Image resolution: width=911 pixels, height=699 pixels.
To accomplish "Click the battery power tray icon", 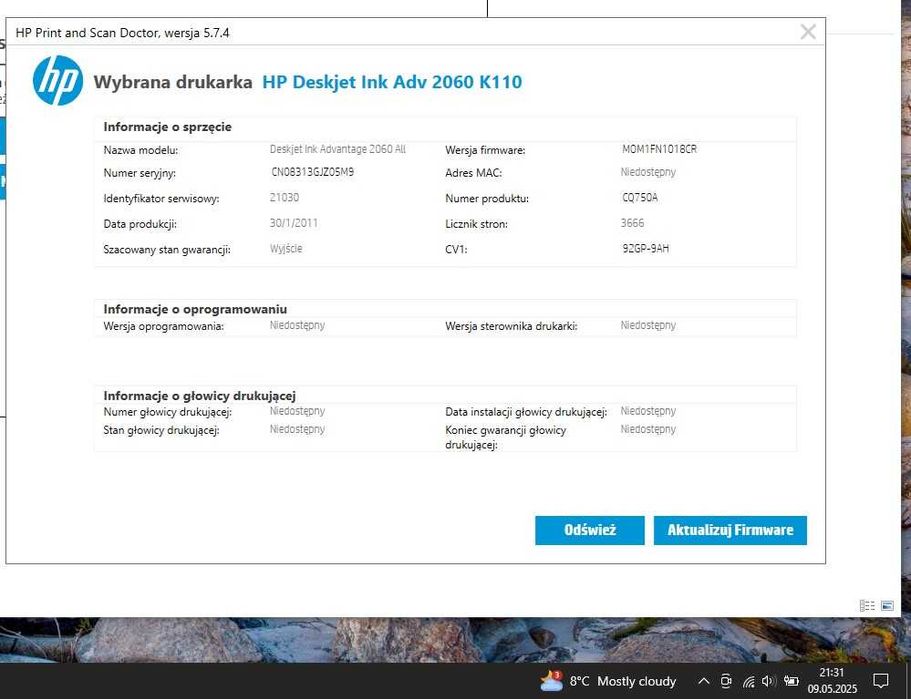I will click(791, 680).
